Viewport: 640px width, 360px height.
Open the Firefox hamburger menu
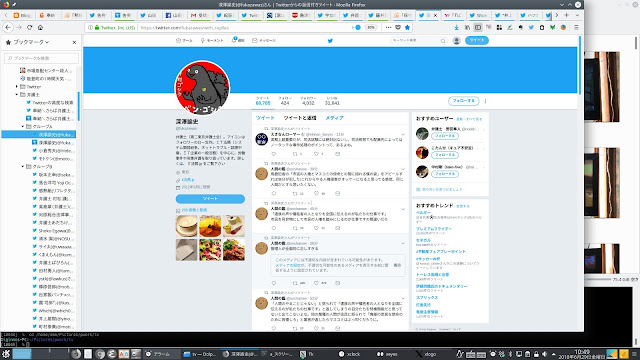pyautogui.click(x=576, y=27)
